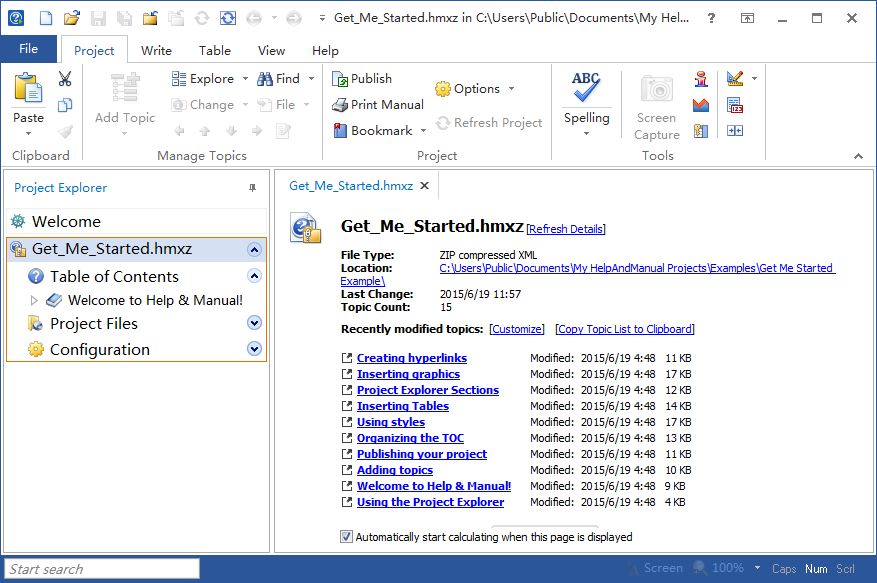Viewport: 877px width, 583px height.
Task: Pin the Project Explorer panel
Action: click(x=252, y=188)
